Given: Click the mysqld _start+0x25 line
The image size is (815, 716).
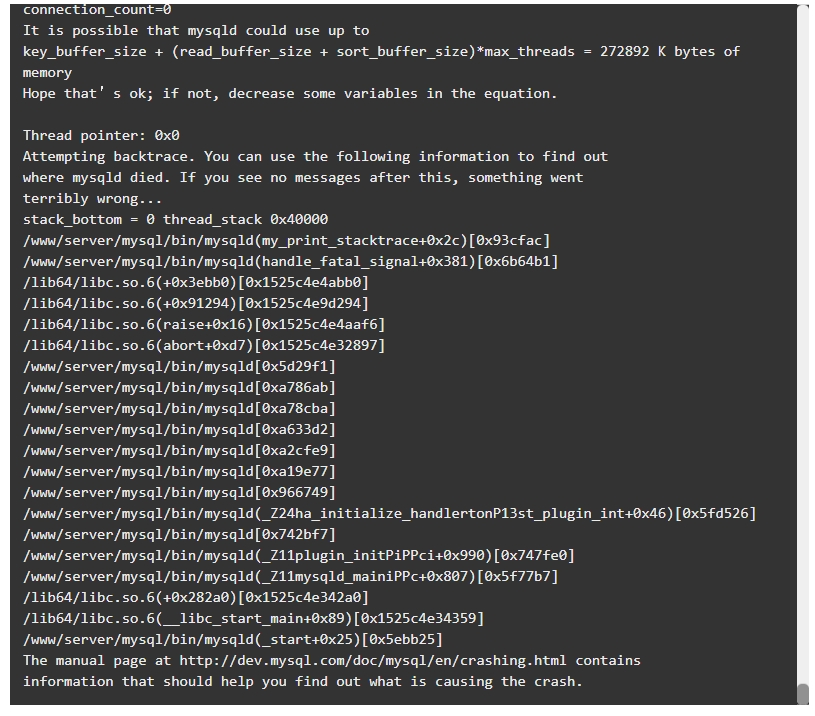Looking at the screenshot, I should [x=233, y=639].
